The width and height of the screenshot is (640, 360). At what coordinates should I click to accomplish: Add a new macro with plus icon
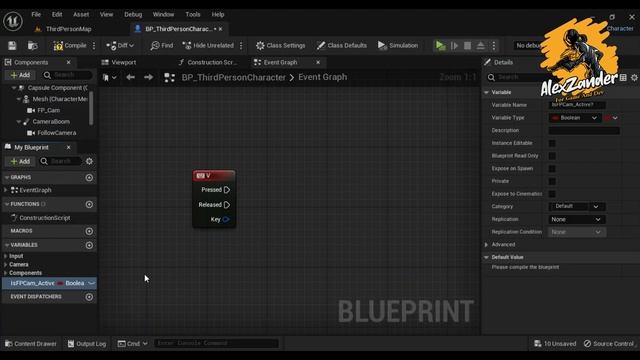89,231
